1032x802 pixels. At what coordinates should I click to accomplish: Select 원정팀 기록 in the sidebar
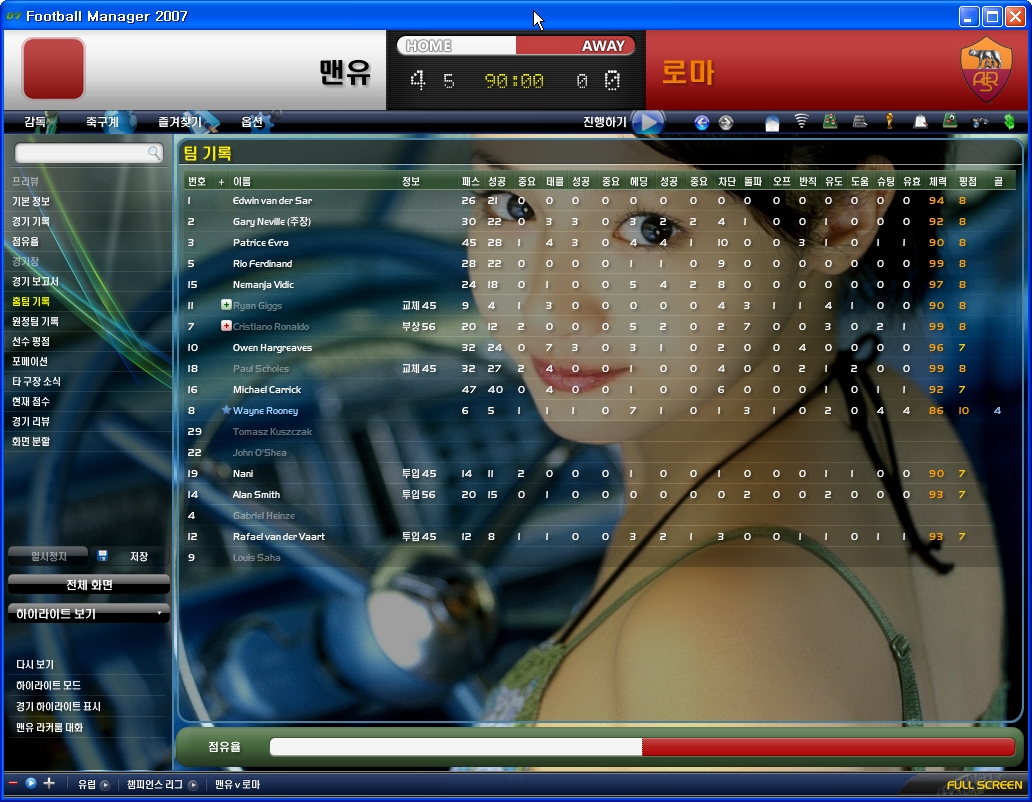point(36,321)
